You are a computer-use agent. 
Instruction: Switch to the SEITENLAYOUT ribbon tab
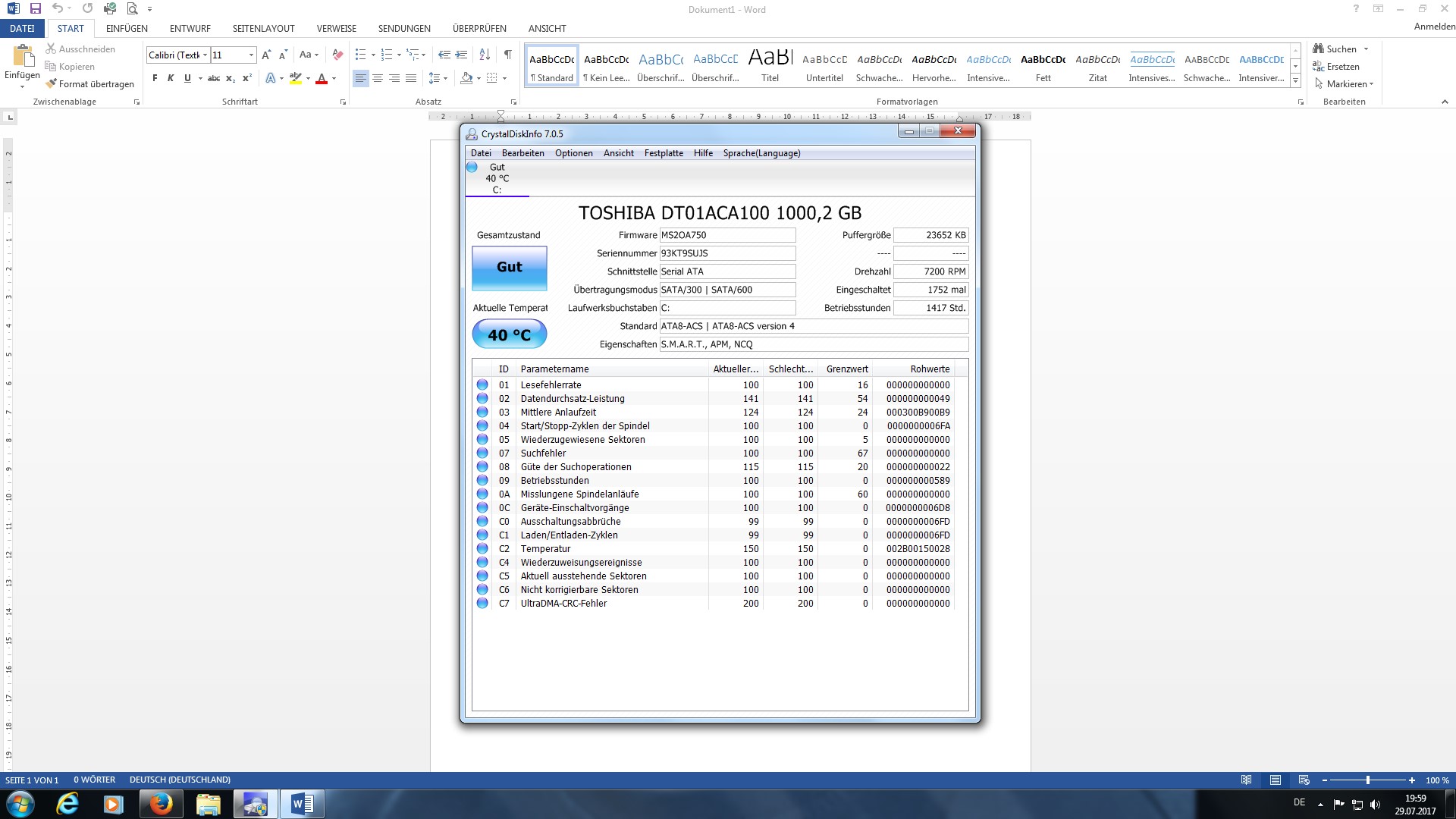click(263, 29)
